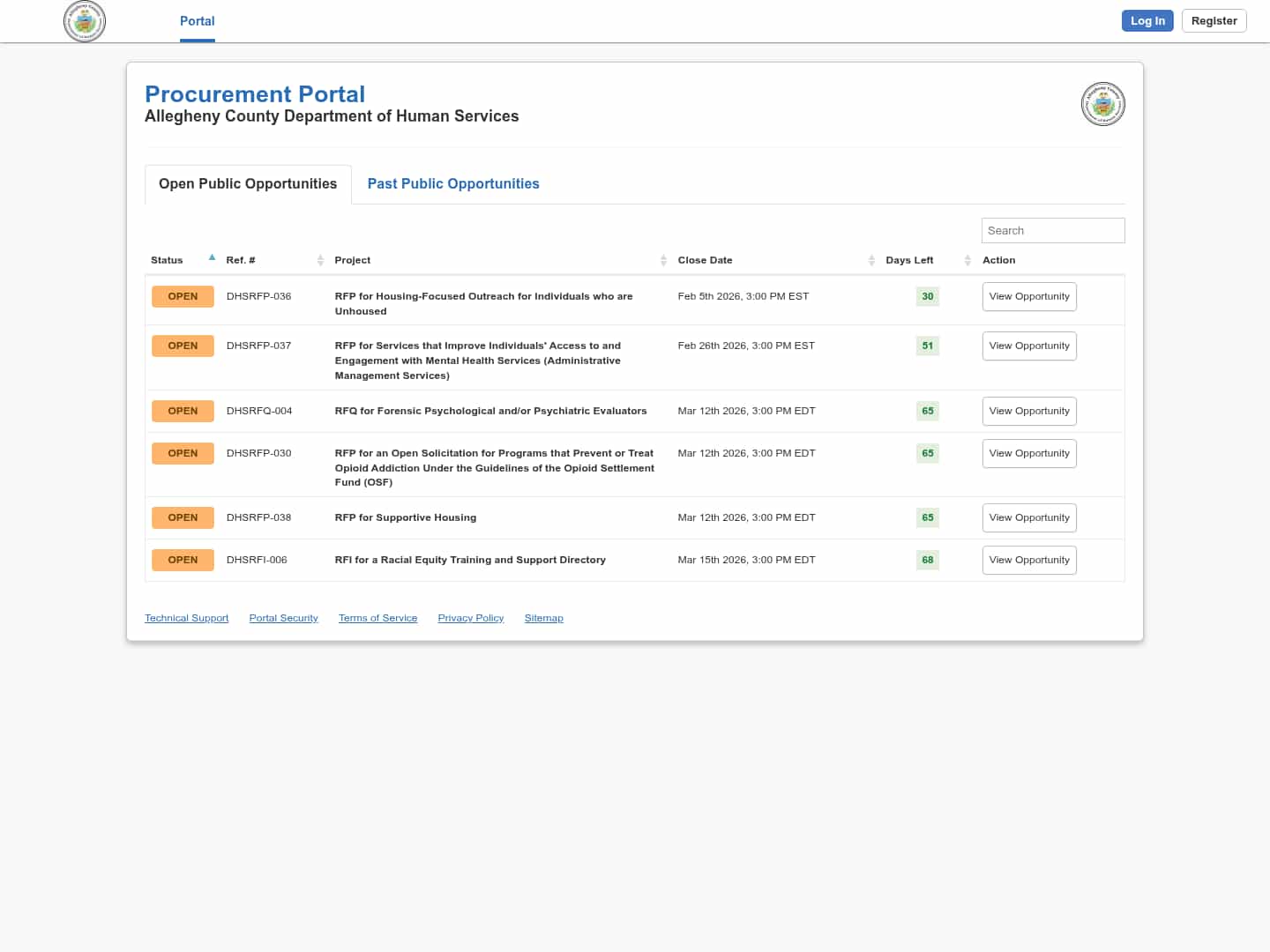
Task: Switch to Past Public Opportunities tab
Action: coord(452,183)
